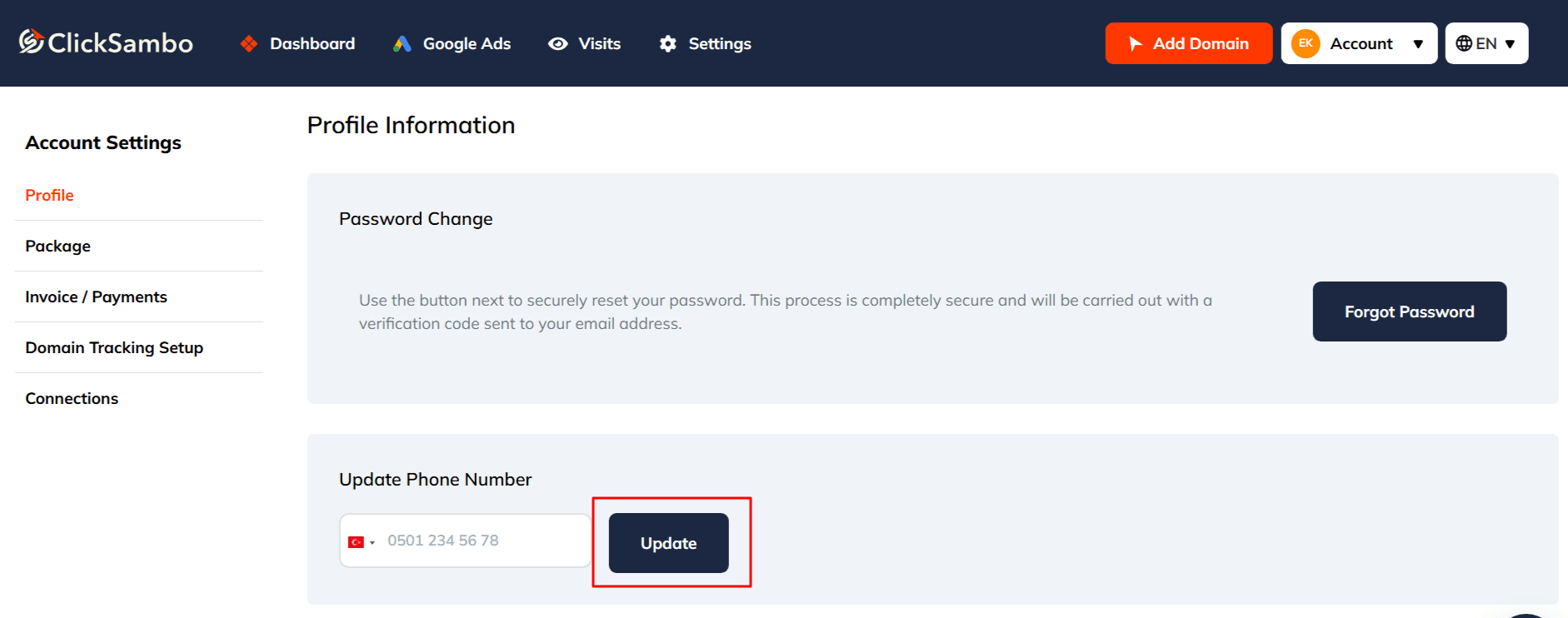
Task: Click the phone number input field
Action: pyautogui.click(x=483, y=541)
